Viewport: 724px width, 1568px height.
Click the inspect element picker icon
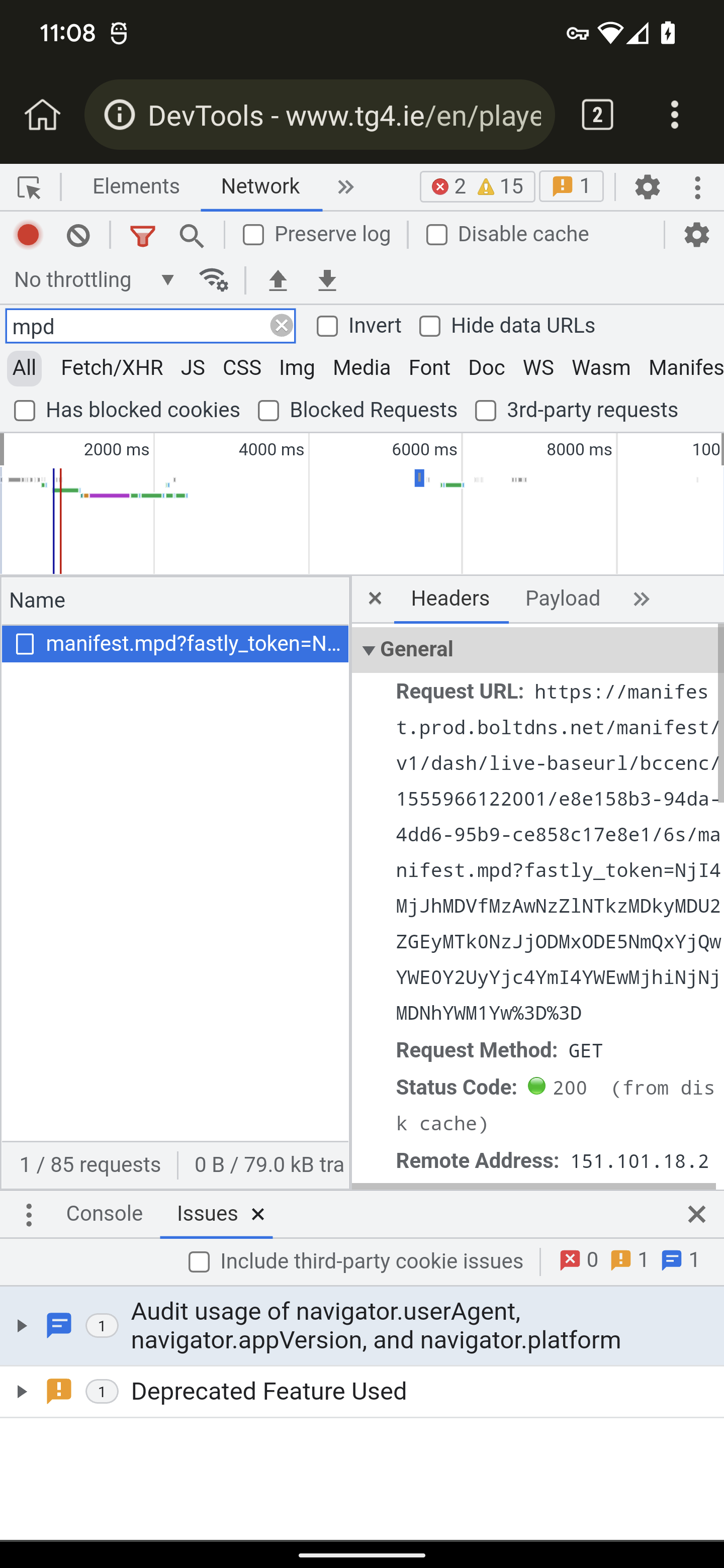(29, 187)
